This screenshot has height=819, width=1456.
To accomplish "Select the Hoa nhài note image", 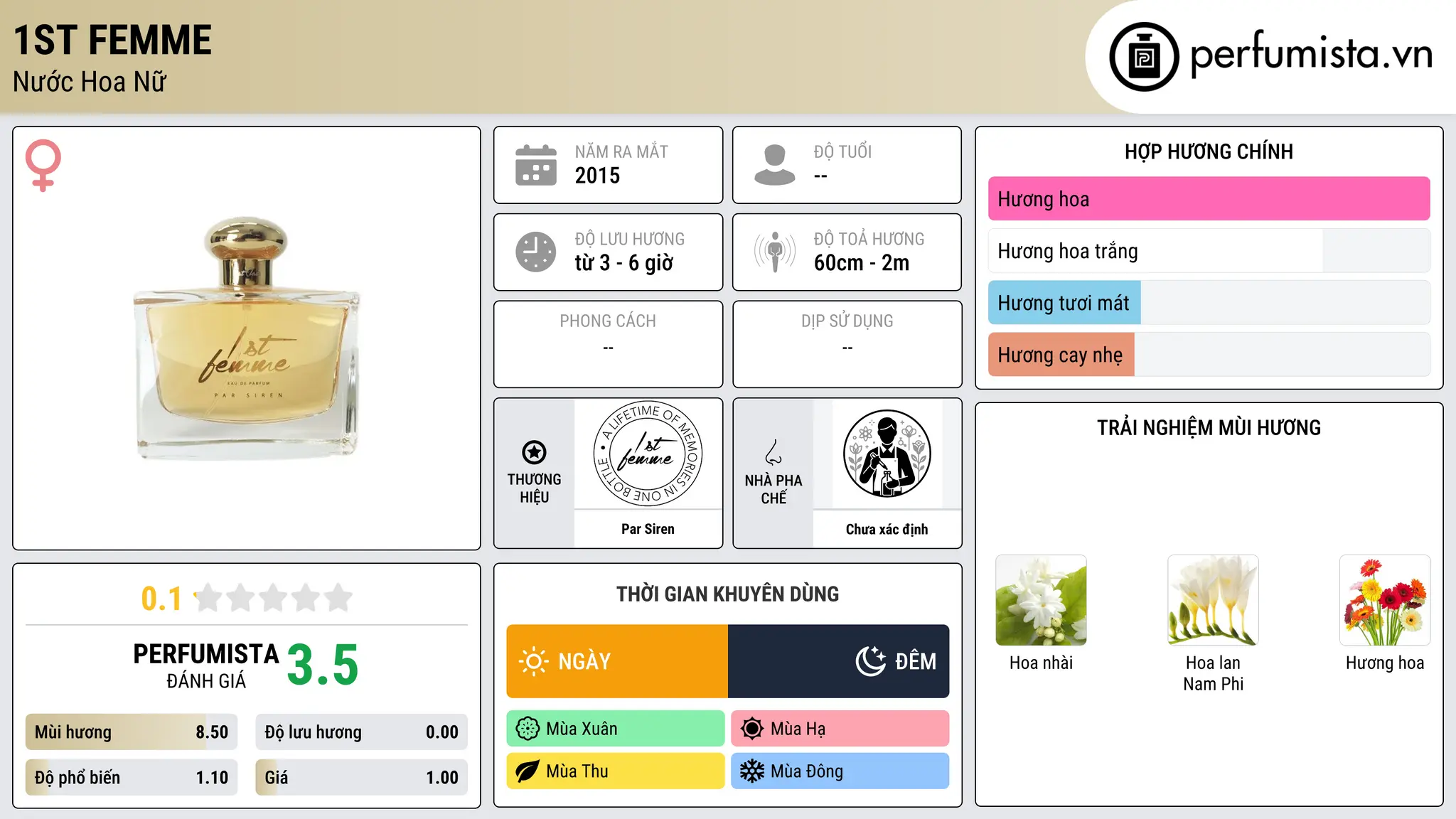I will [x=1041, y=600].
